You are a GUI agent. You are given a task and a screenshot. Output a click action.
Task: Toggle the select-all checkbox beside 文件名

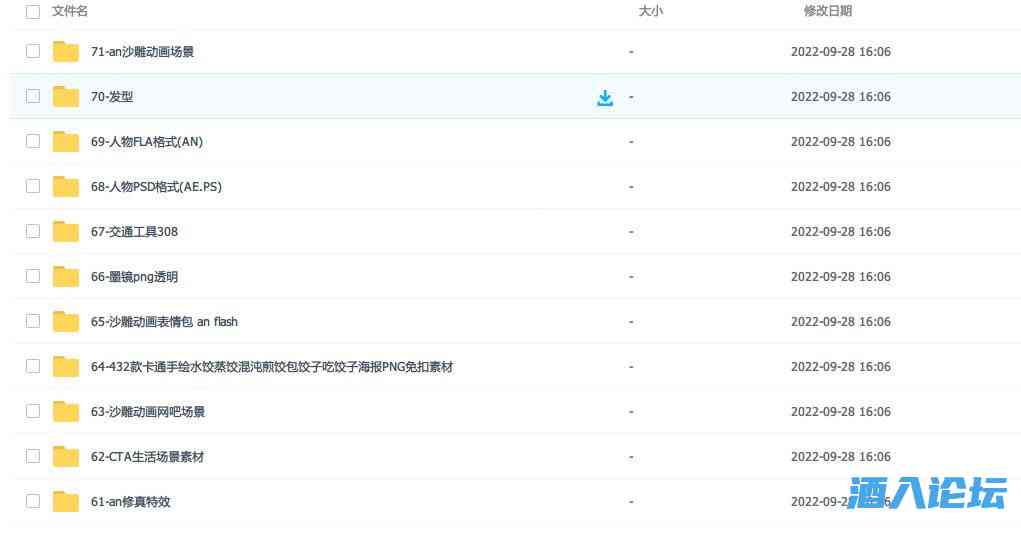[x=33, y=12]
